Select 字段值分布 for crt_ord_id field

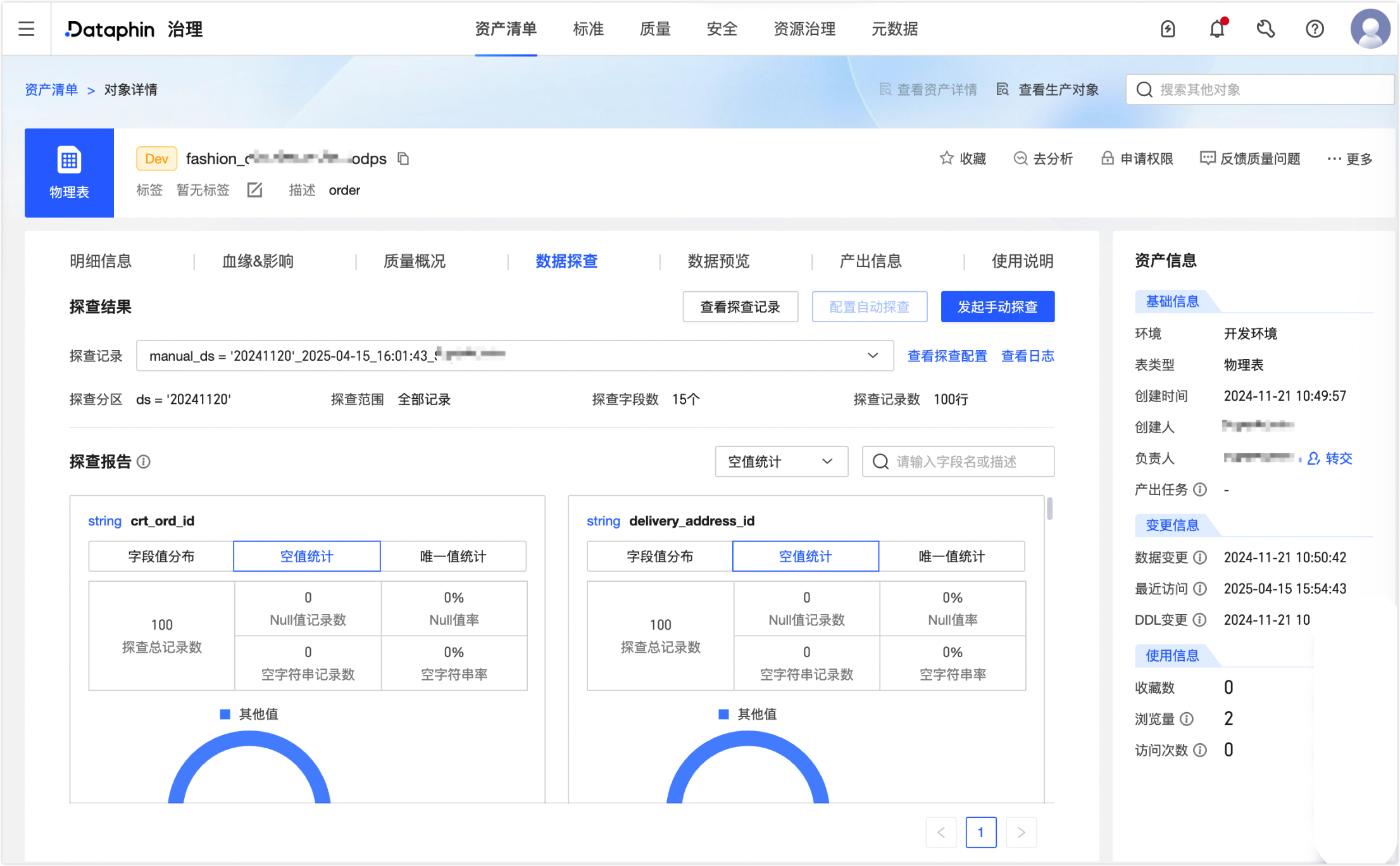click(161, 556)
